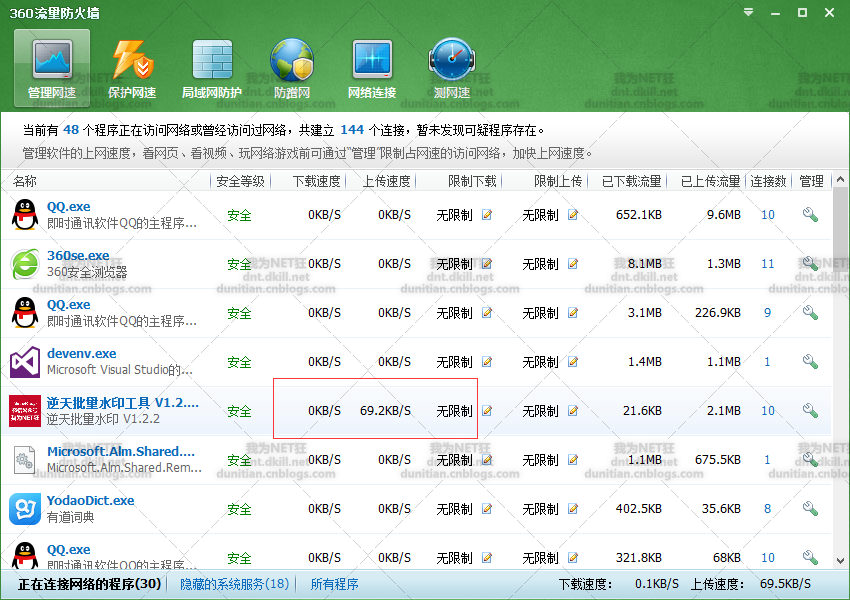Screen dimensions: 850x600
Task: Open the 网络连接 monitor icon
Action: coord(372,60)
